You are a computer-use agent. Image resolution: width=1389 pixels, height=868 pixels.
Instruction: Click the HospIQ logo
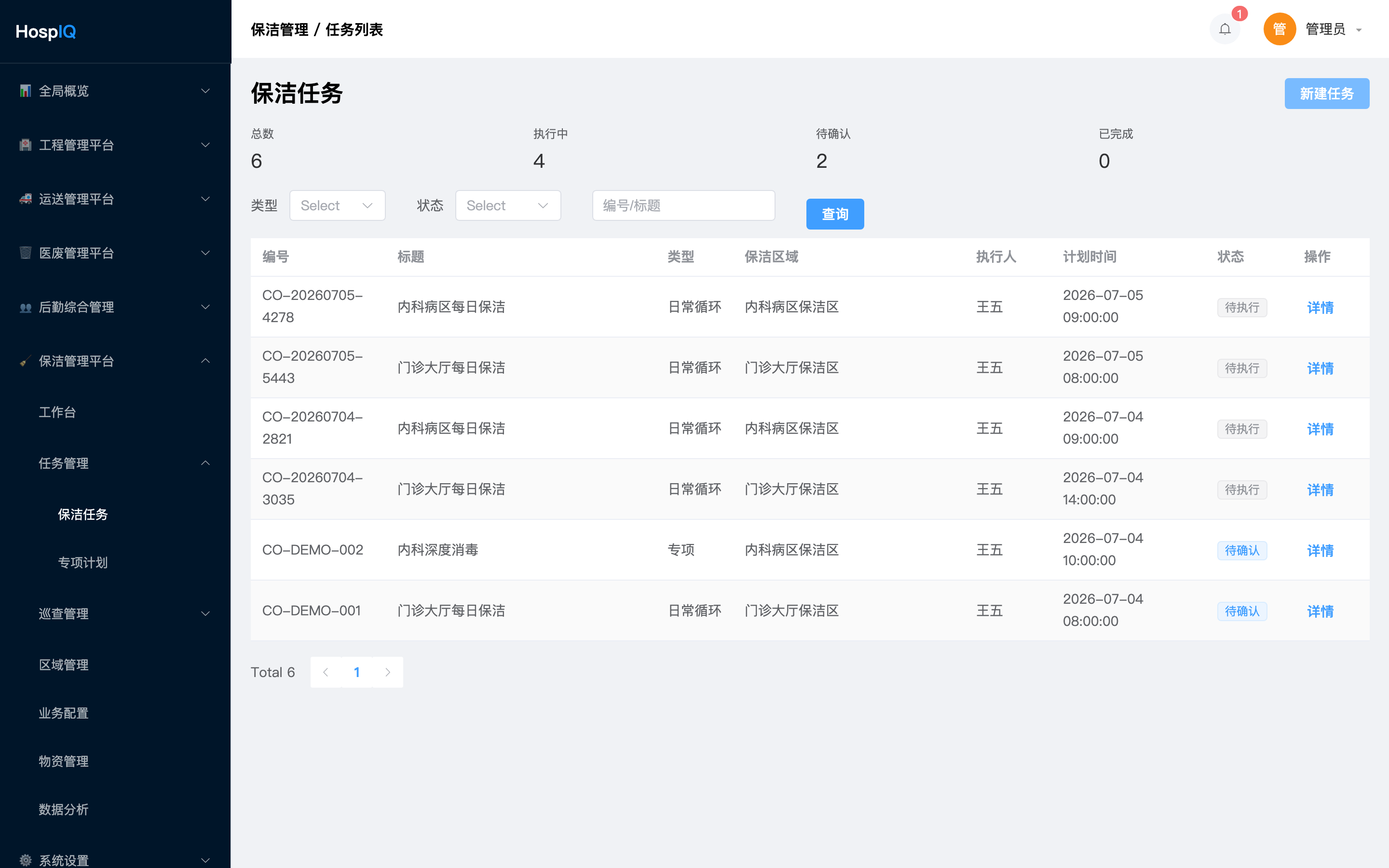[46, 31]
